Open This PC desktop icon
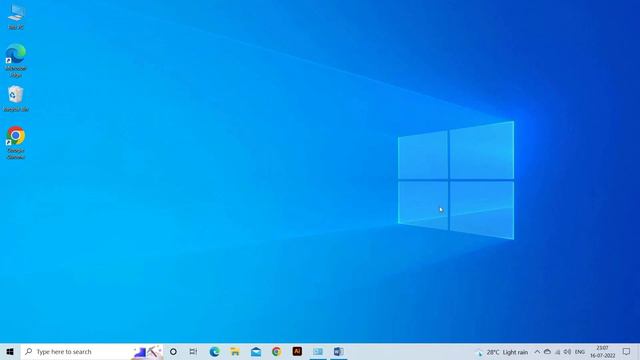 click(x=16, y=17)
